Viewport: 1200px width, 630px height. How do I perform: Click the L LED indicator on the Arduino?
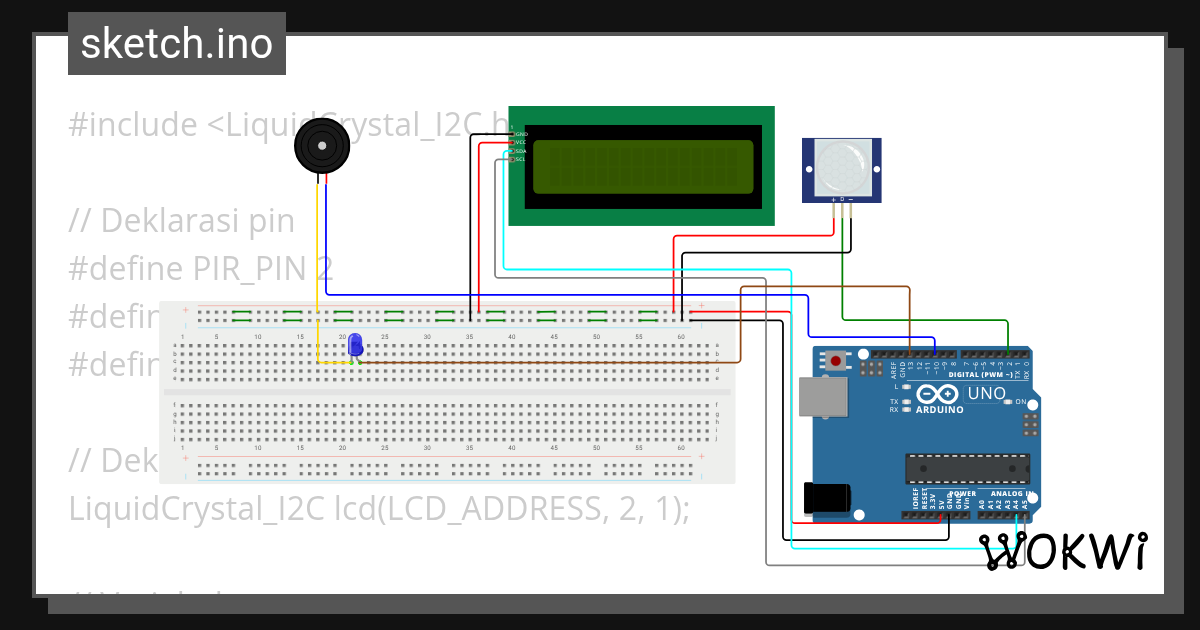[906, 386]
